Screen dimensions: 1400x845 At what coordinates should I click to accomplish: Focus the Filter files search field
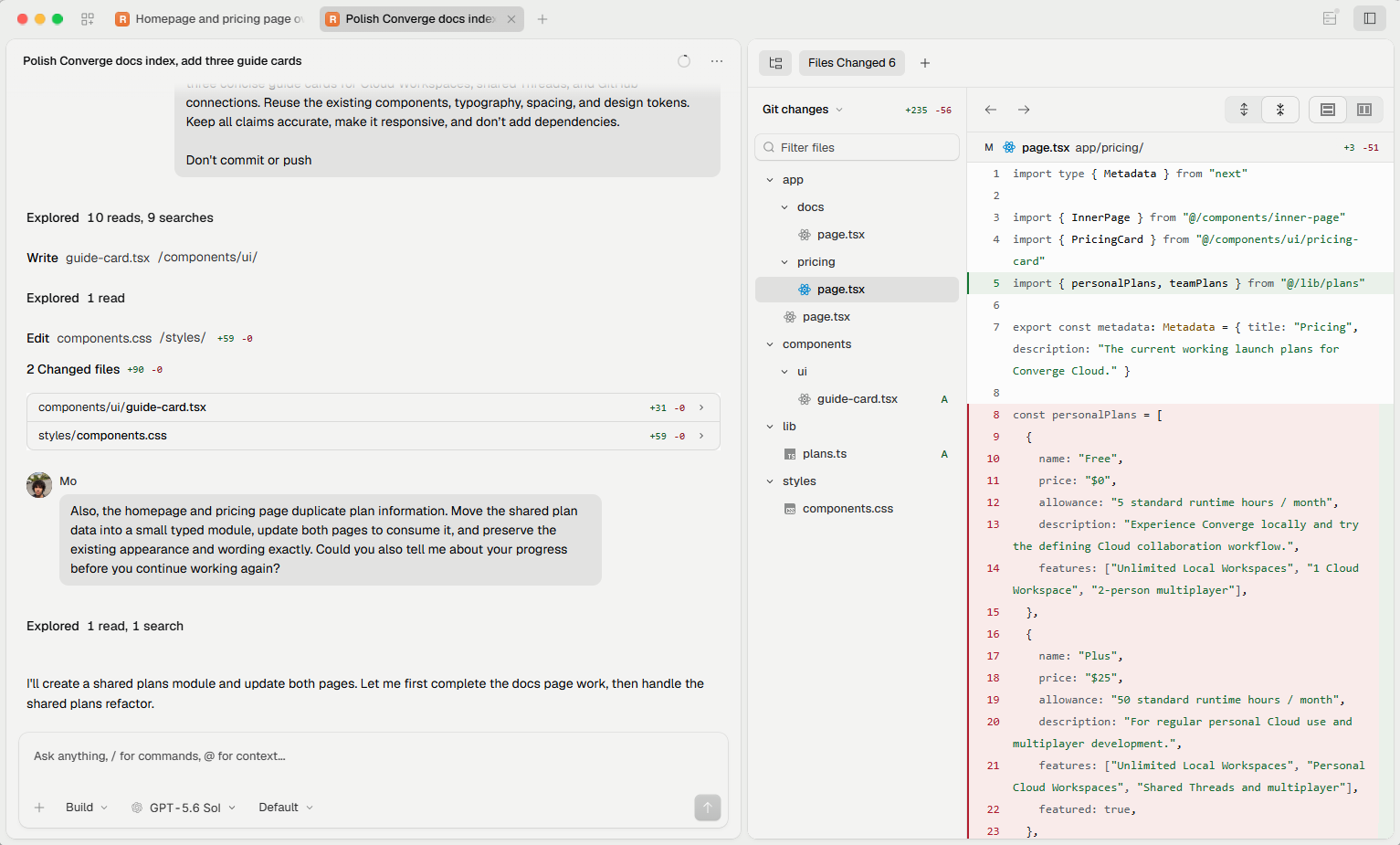tap(858, 147)
